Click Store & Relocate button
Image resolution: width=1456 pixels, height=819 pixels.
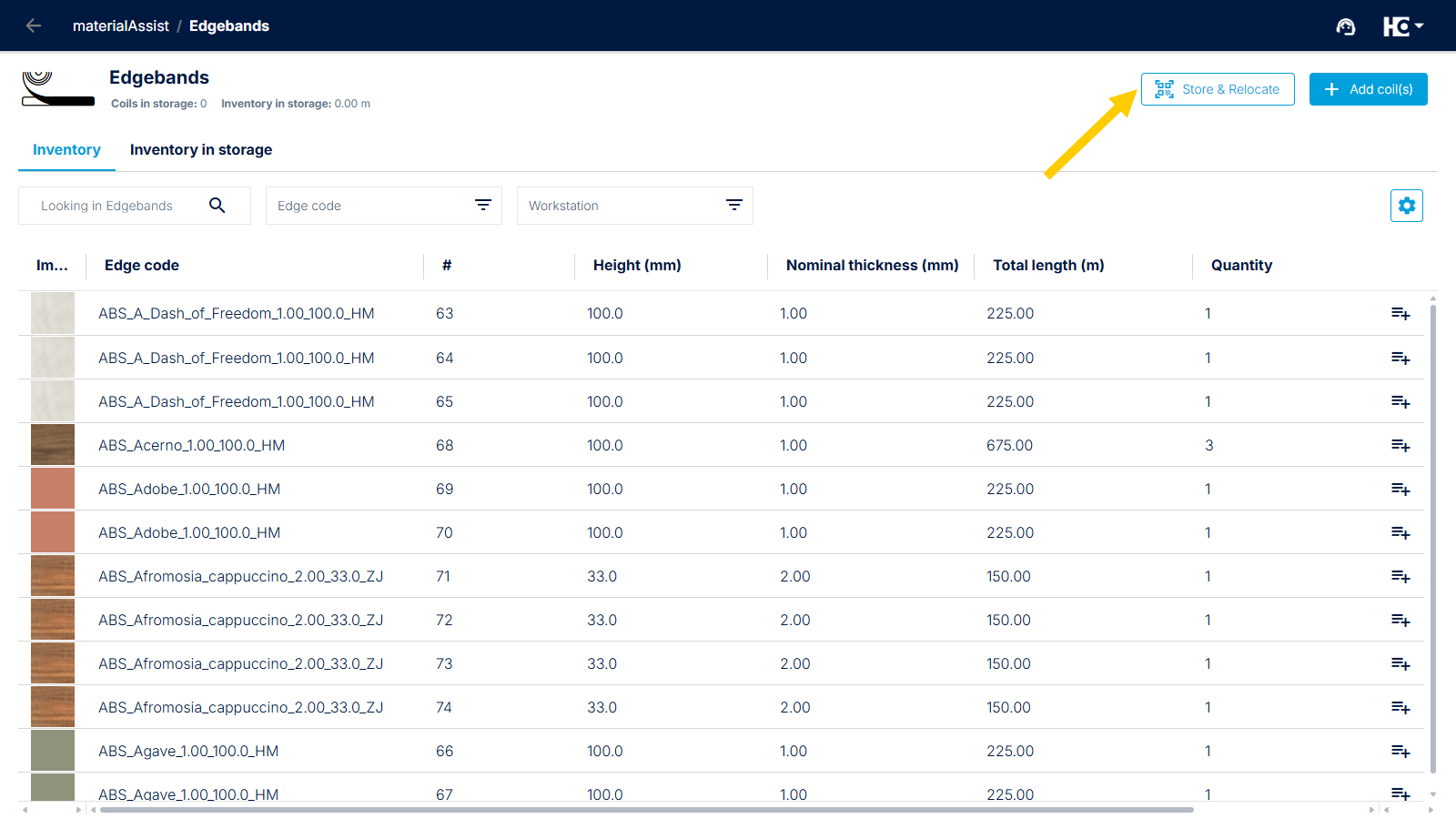1218,89
